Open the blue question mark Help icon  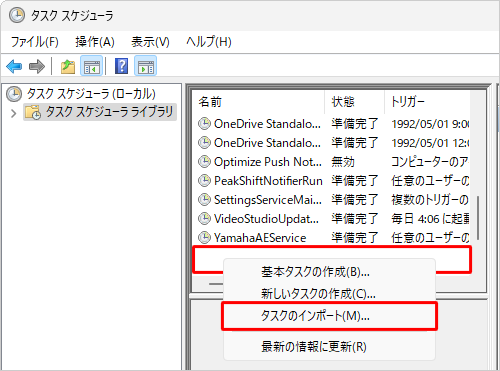pyautogui.click(x=121, y=66)
